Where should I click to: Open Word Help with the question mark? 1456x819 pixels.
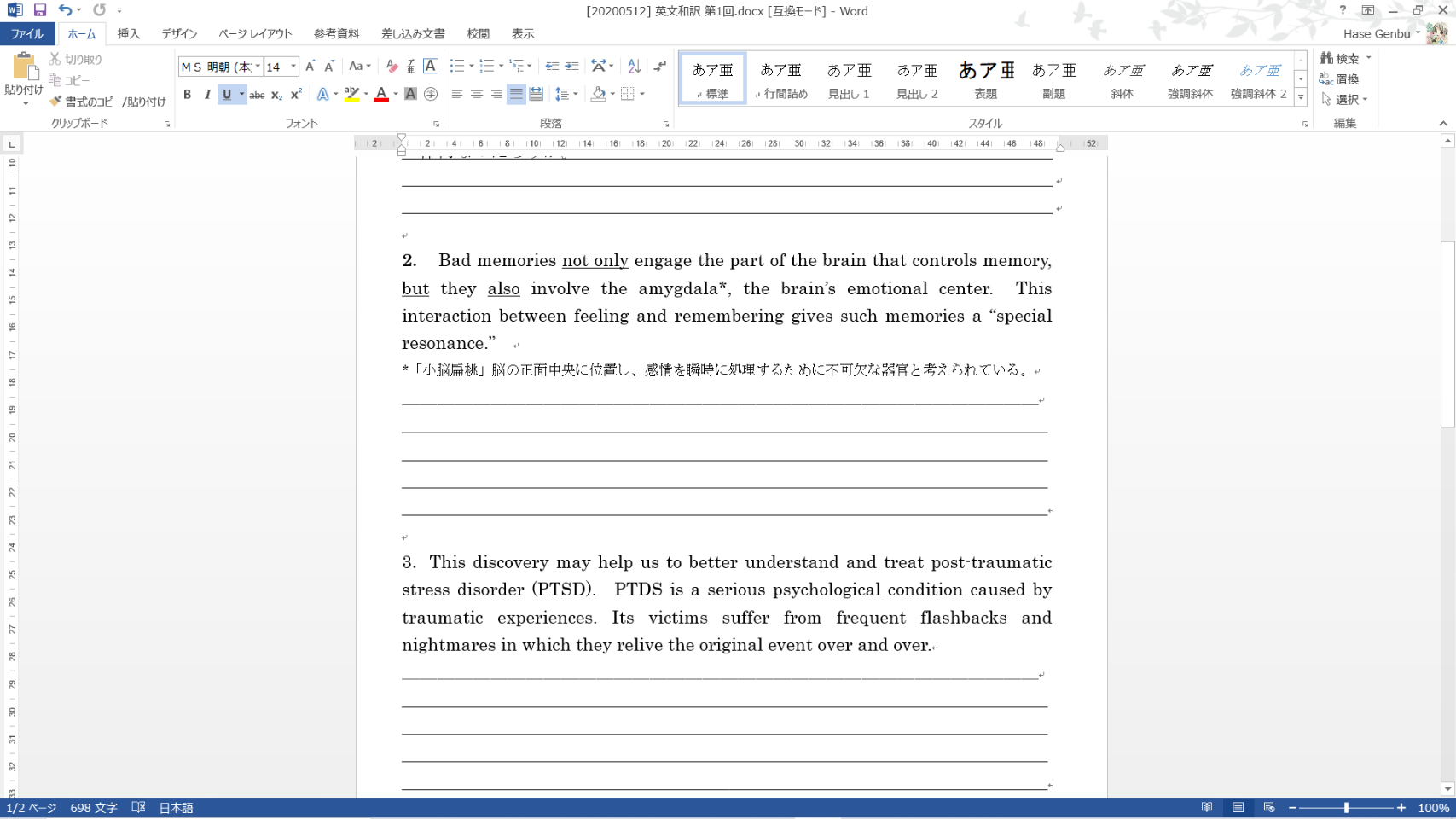click(1343, 10)
